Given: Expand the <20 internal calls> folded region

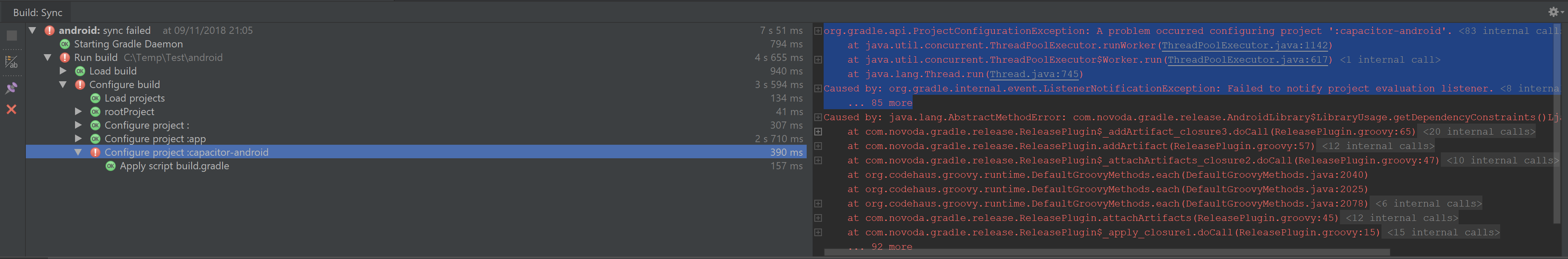Looking at the screenshot, I should pyautogui.click(x=1479, y=132).
